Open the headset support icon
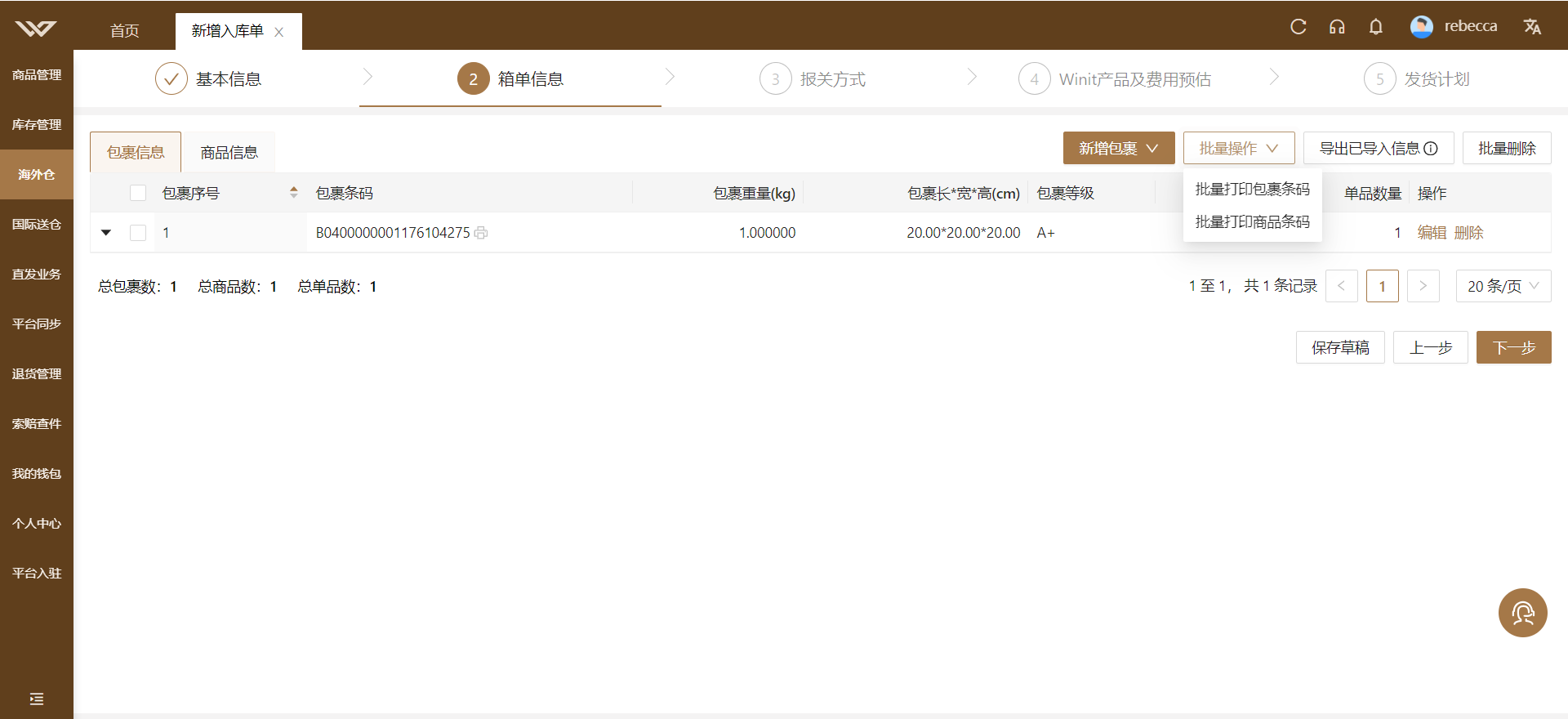Image resolution: width=1568 pixels, height=719 pixels. (x=1337, y=27)
